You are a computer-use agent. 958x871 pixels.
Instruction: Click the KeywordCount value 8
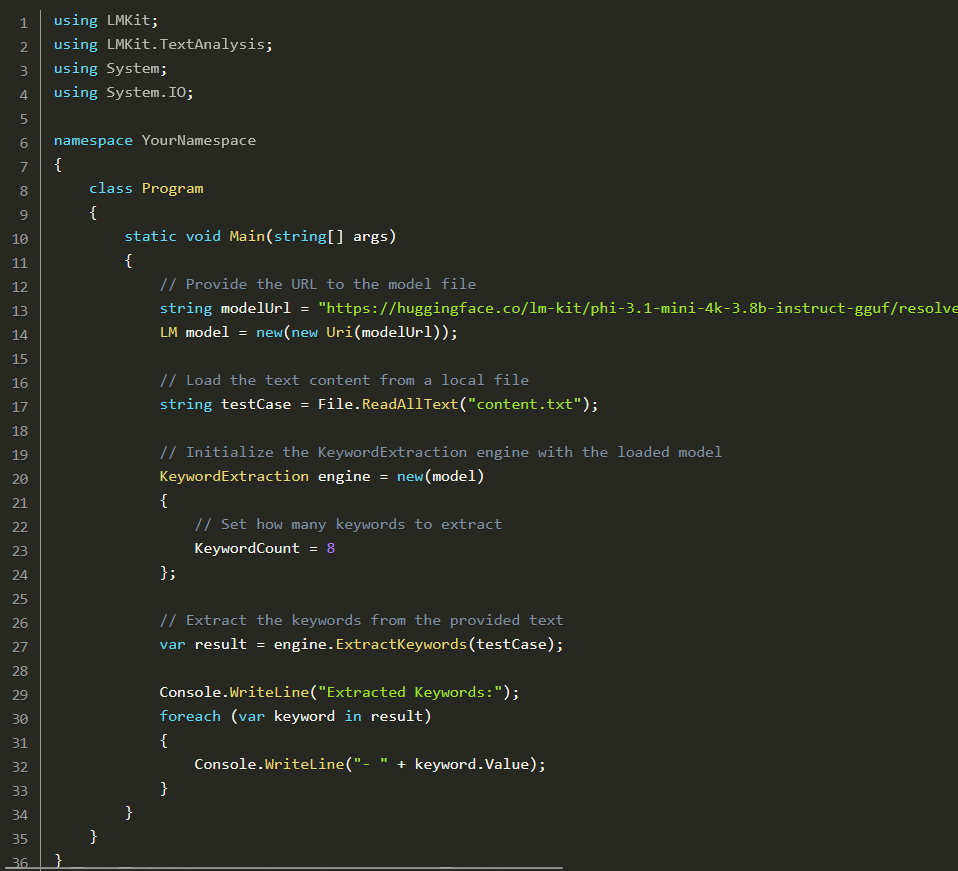coord(331,548)
